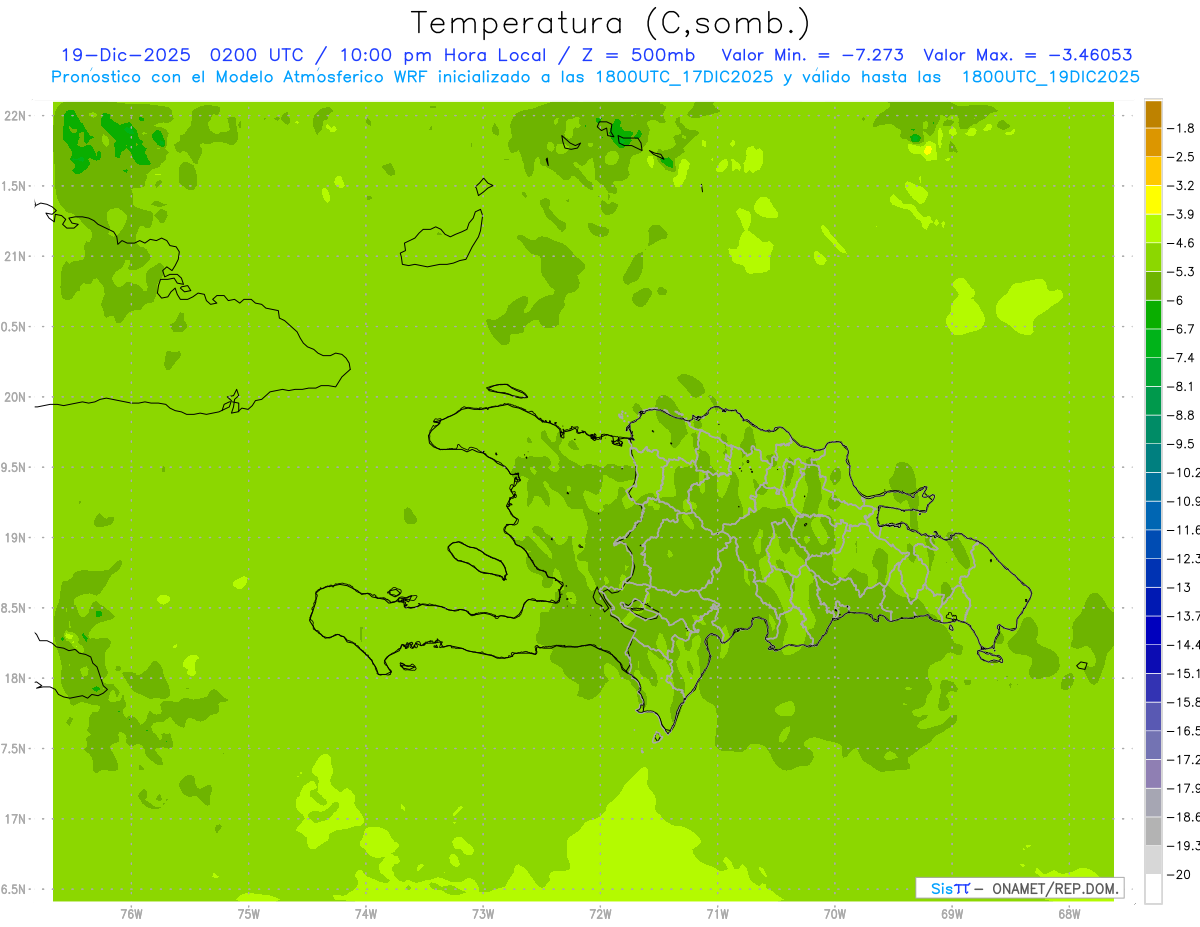Click gray color bar segment between -18.6 and -19.3
This screenshot has width=1200, height=927.
1153,831
